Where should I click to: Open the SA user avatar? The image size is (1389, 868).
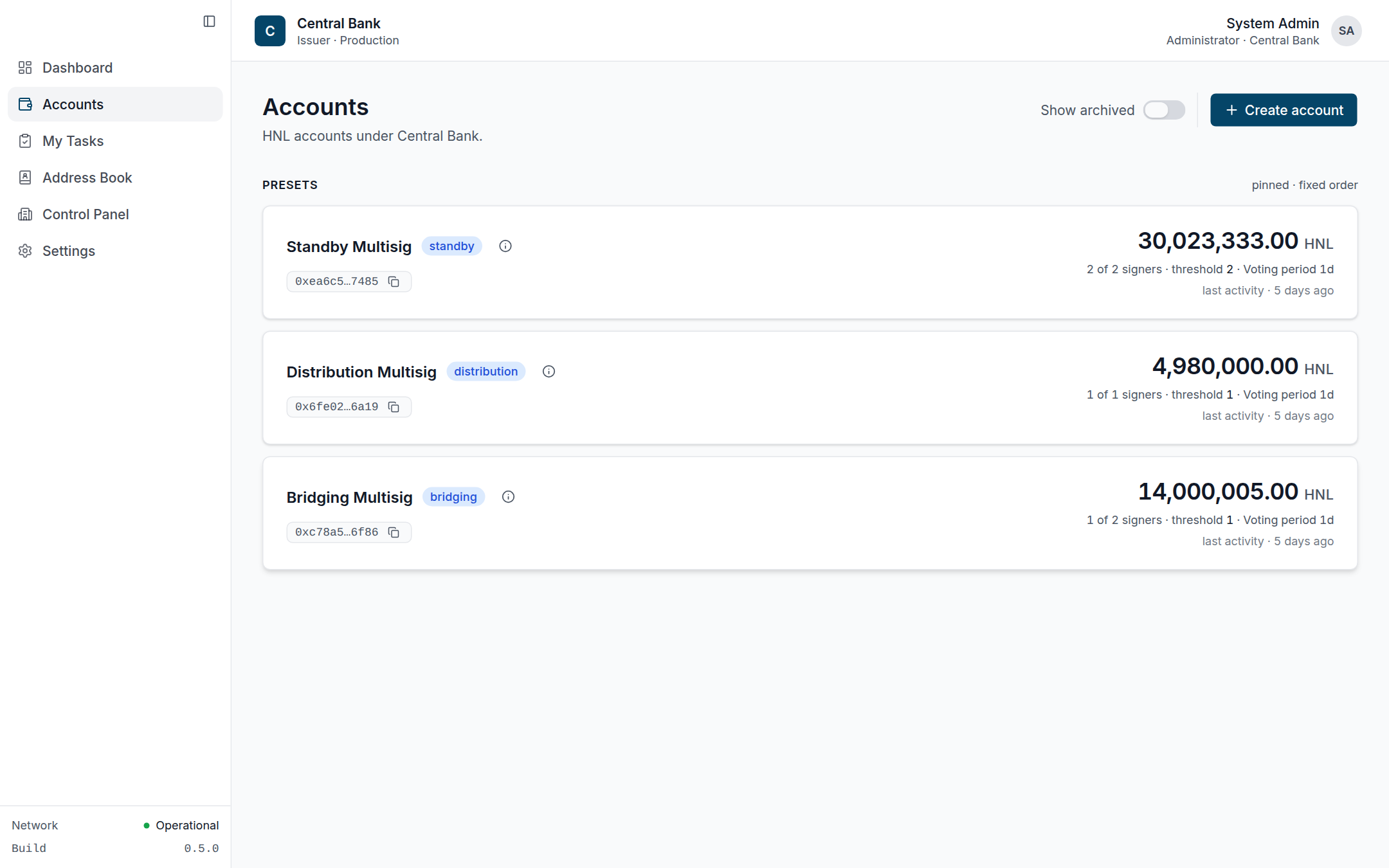[1346, 31]
